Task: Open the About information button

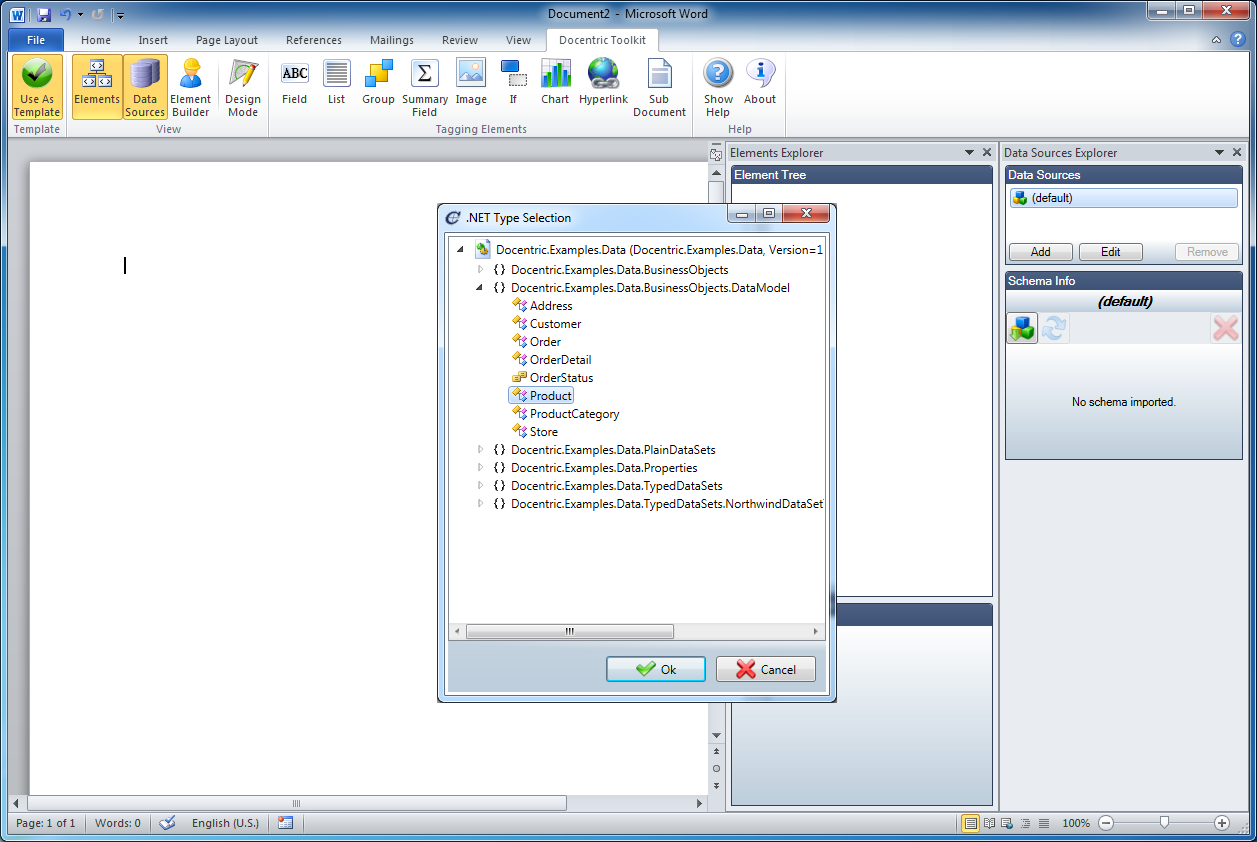Action: pyautogui.click(x=760, y=82)
